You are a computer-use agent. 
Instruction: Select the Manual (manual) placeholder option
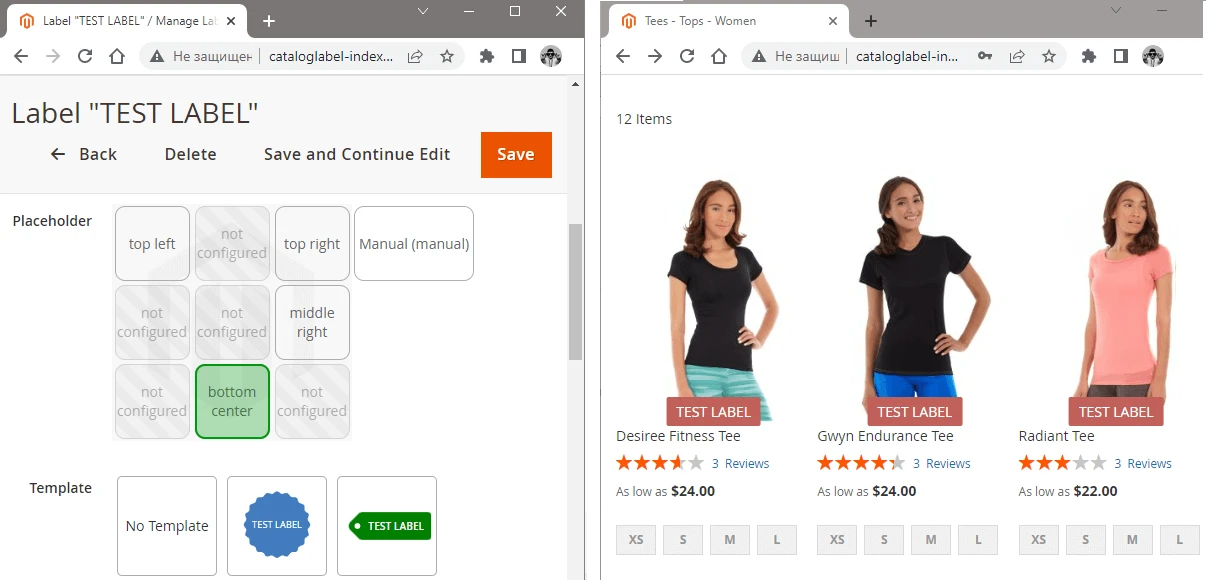point(414,244)
